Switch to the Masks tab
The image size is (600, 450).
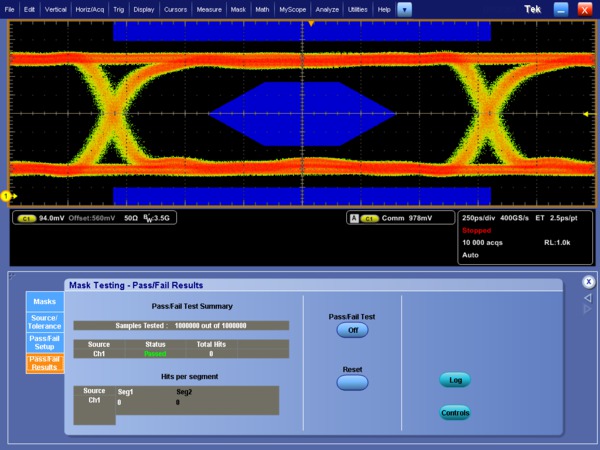pos(44,301)
